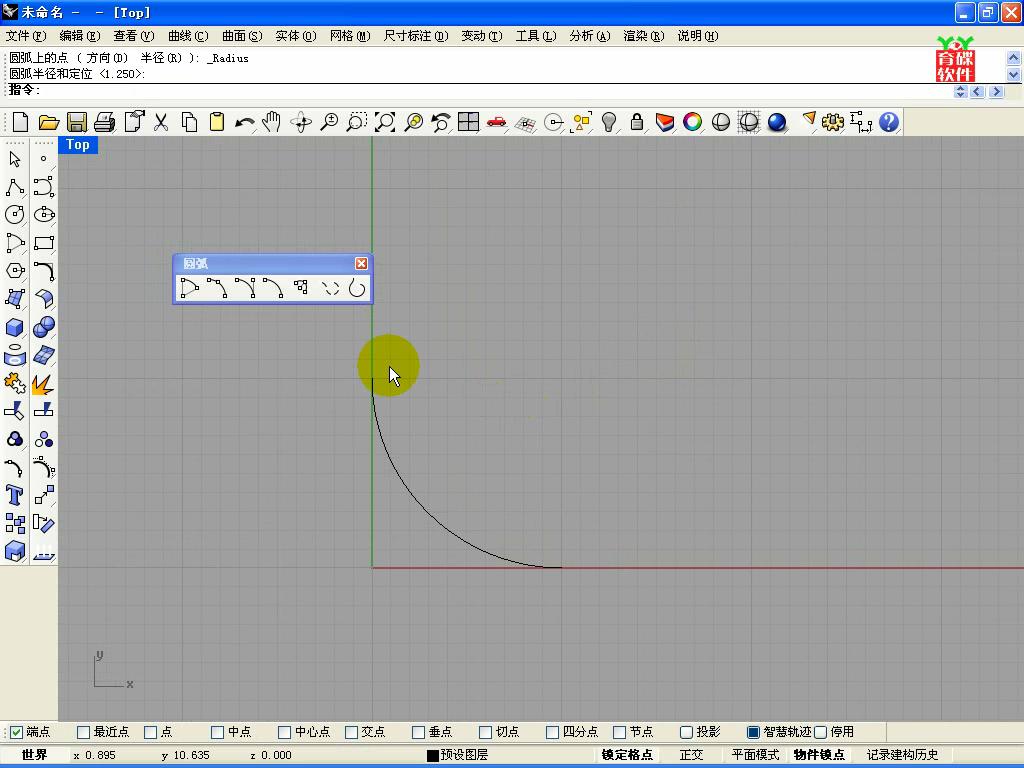This screenshot has width=1024, height=768.
Task: Click the Copy icon in toolbar
Action: (189, 122)
